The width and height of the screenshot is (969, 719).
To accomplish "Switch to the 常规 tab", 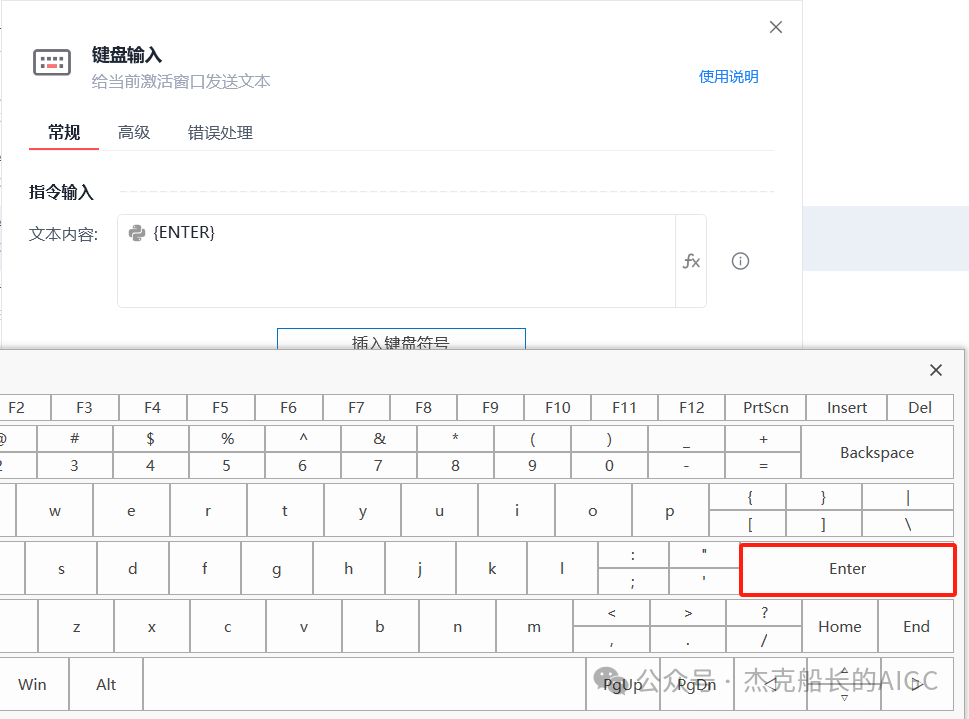I will (x=64, y=132).
